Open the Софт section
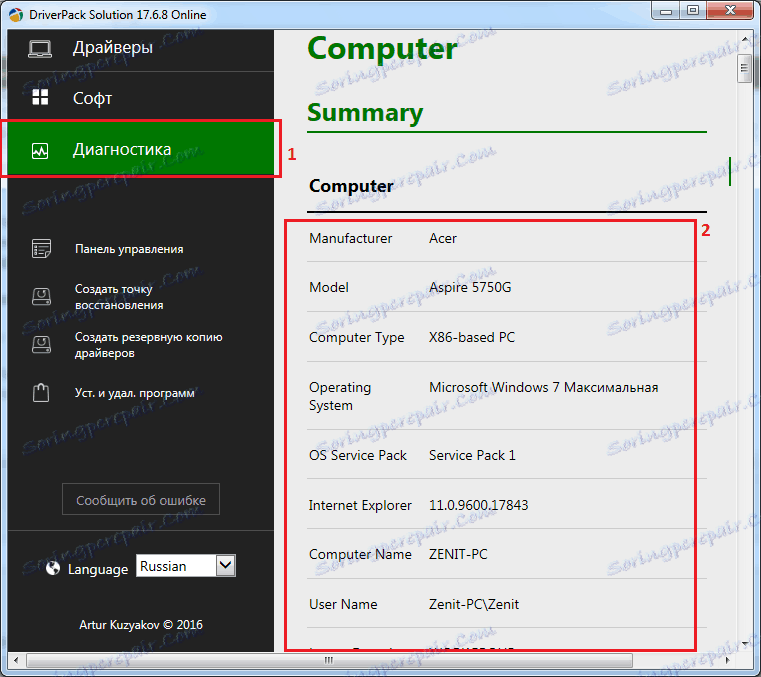The image size is (761, 677). pyautogui.click(x=141, y=98)
